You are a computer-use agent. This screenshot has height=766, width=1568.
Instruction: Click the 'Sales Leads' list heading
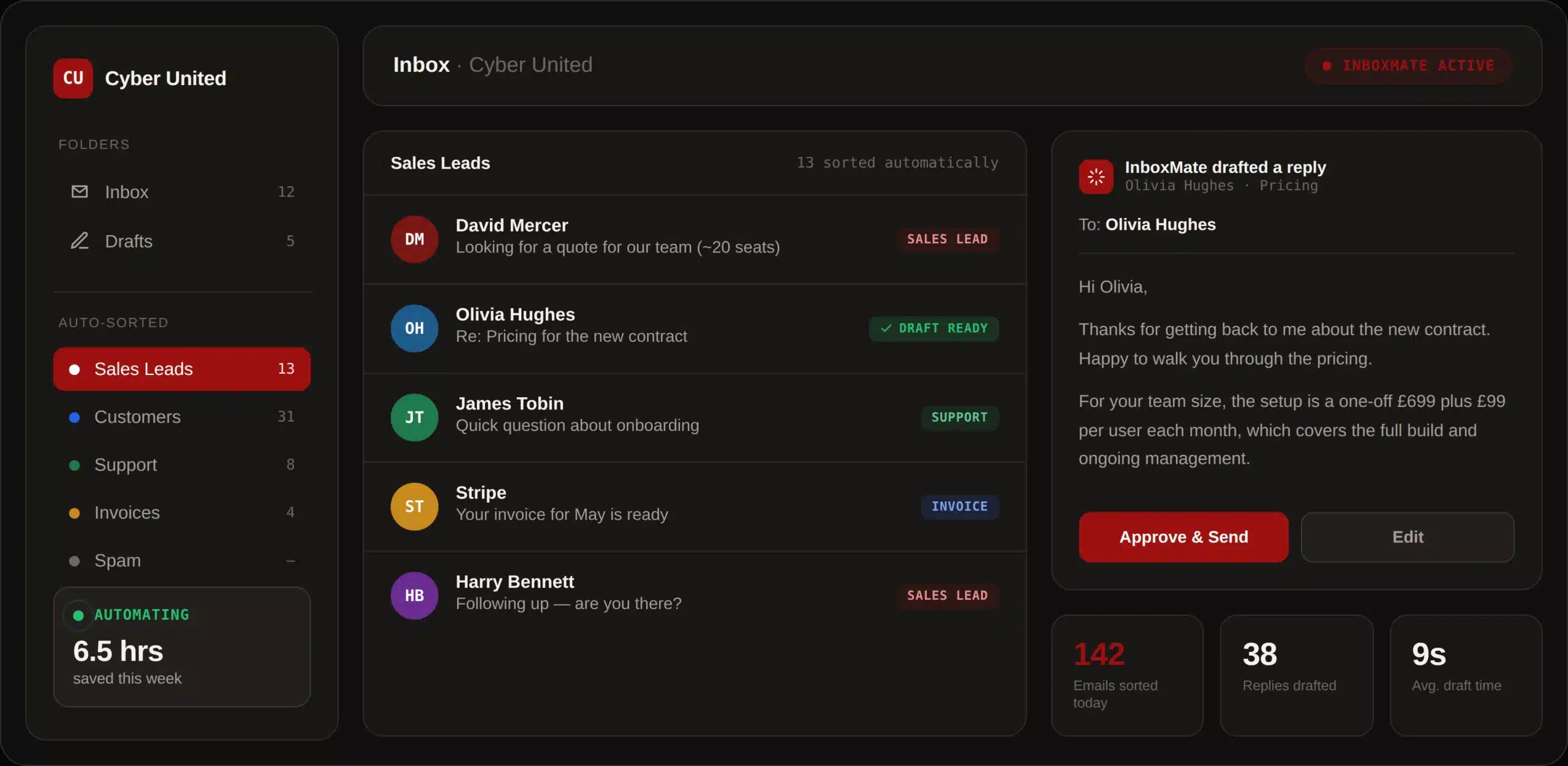(x=440, y=163)
